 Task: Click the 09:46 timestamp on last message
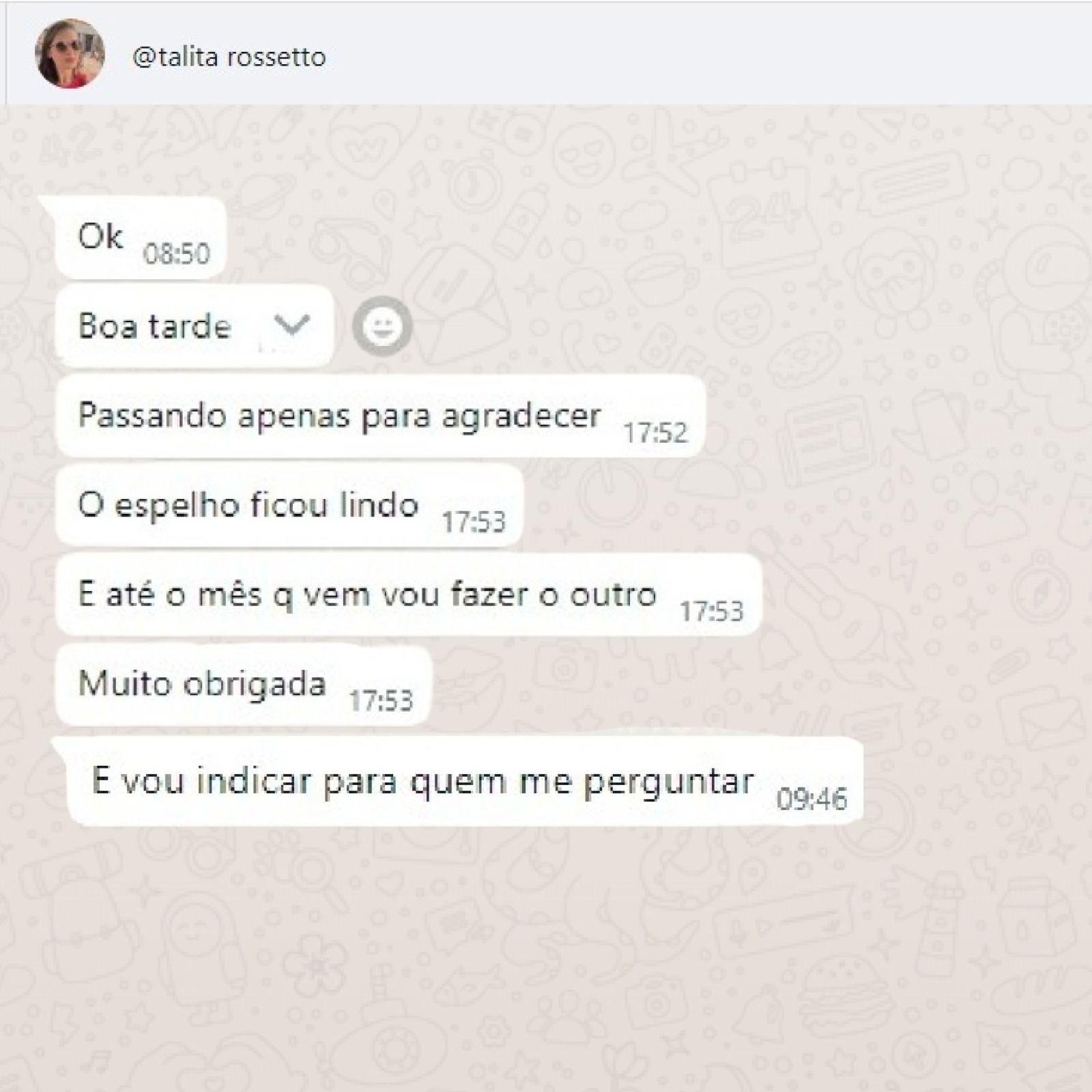pos(811,799)
